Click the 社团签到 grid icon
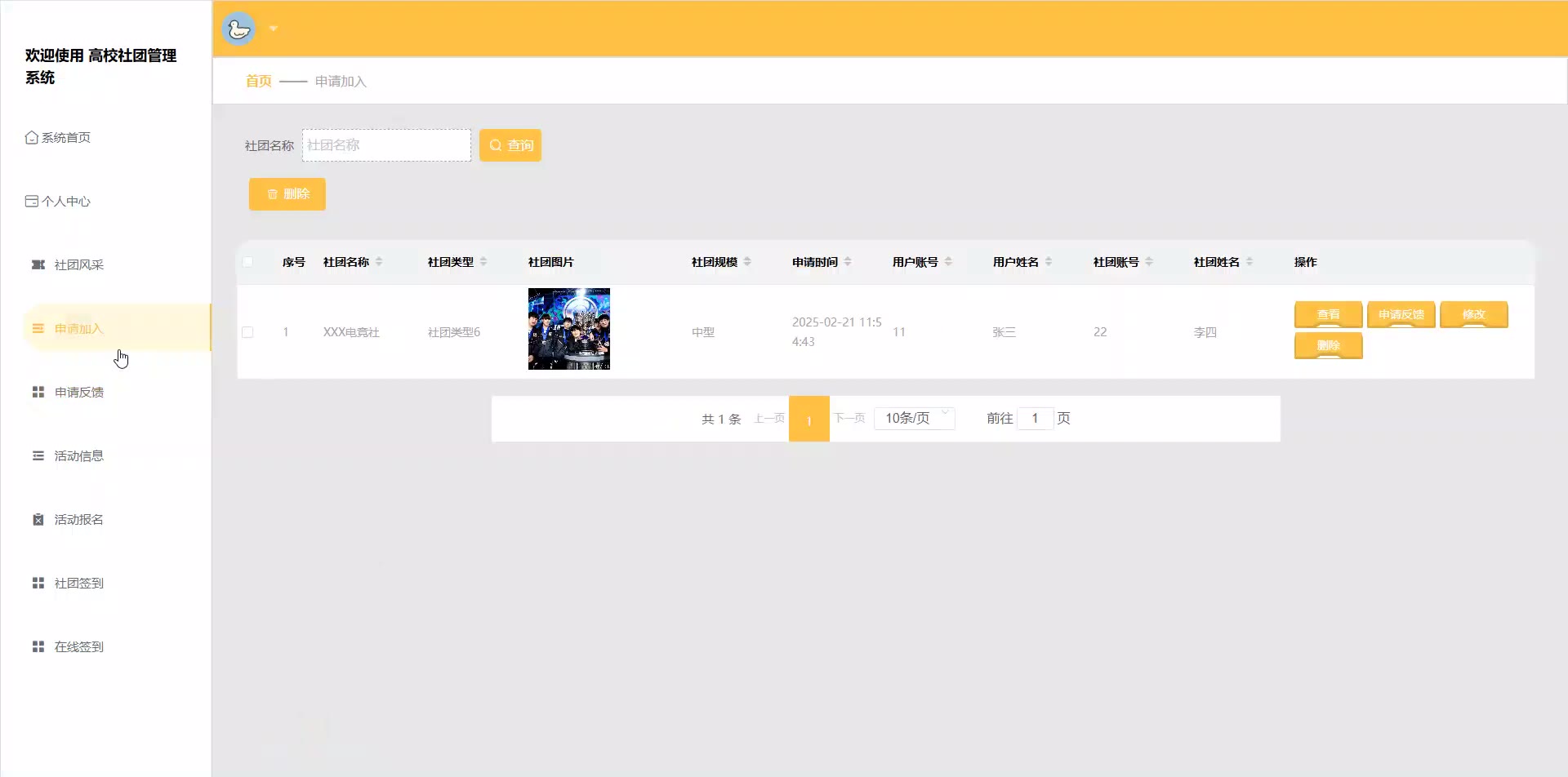1568x777 pixels. click(38, 584)
